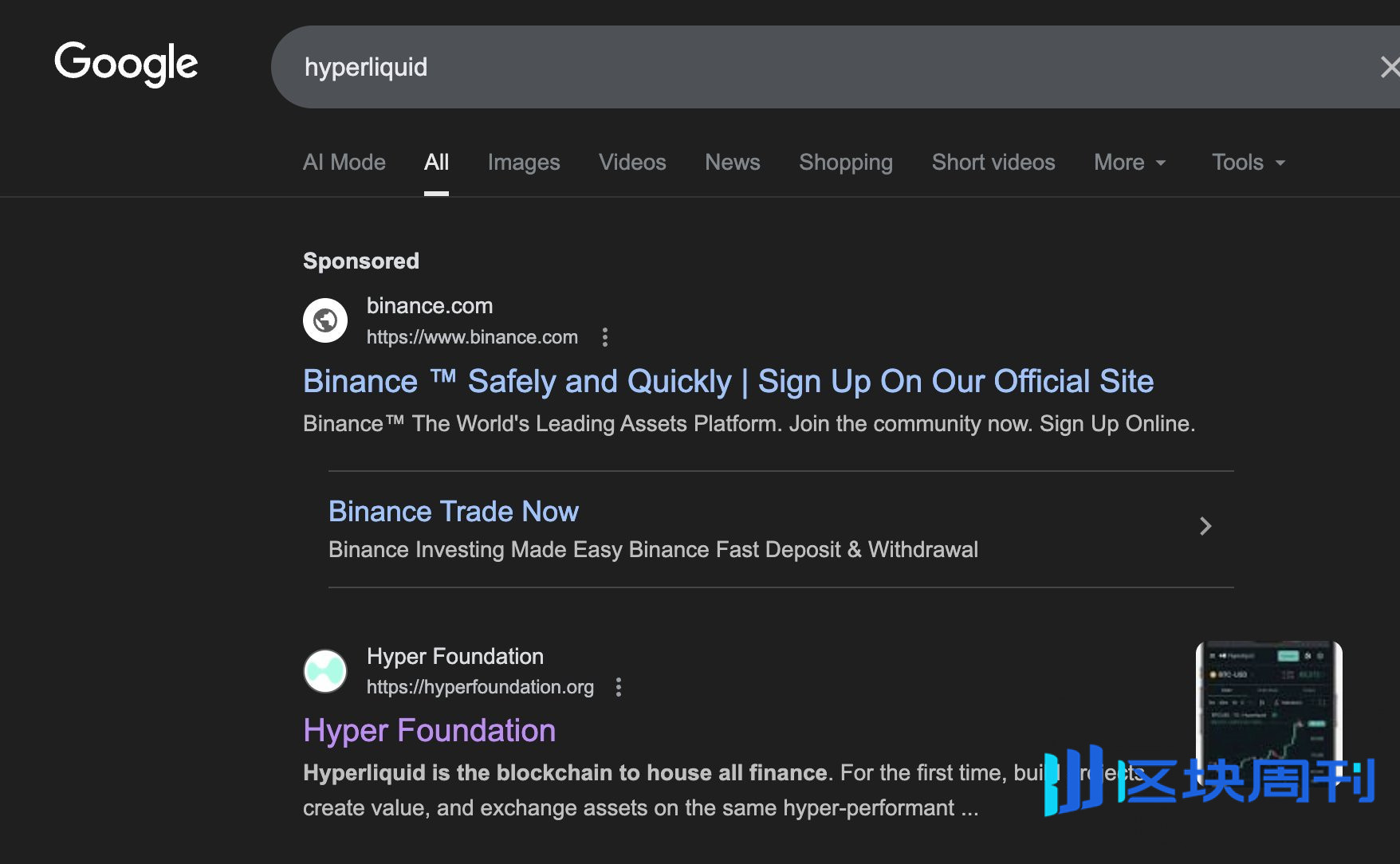Viewport: 1400px width, 864px height.
Task: Open the Binance Safely and Quickly ad link
Action: (728, 381)
